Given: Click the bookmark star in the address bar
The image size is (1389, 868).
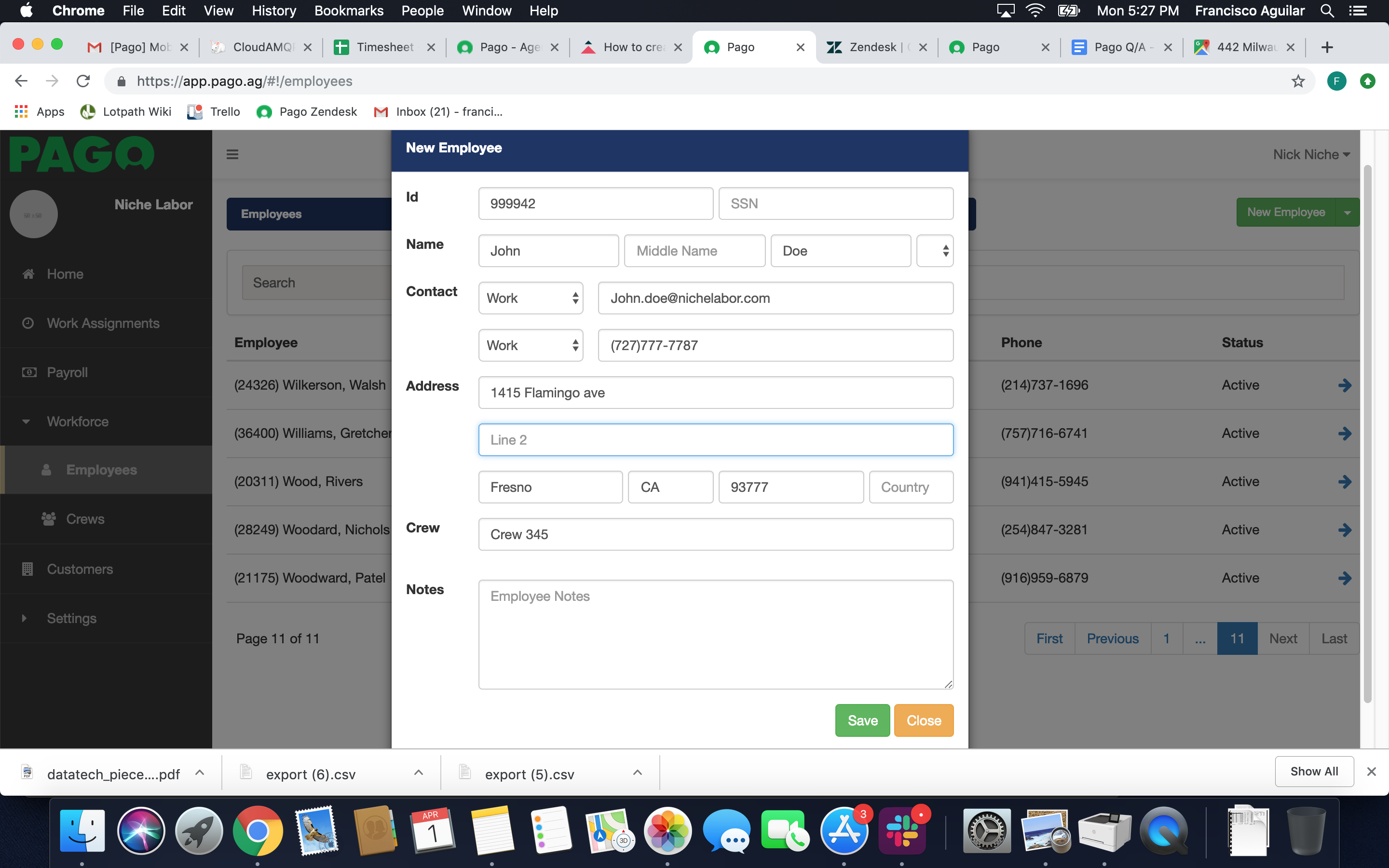Looking at the screenshot, I should coord(1298,81).
